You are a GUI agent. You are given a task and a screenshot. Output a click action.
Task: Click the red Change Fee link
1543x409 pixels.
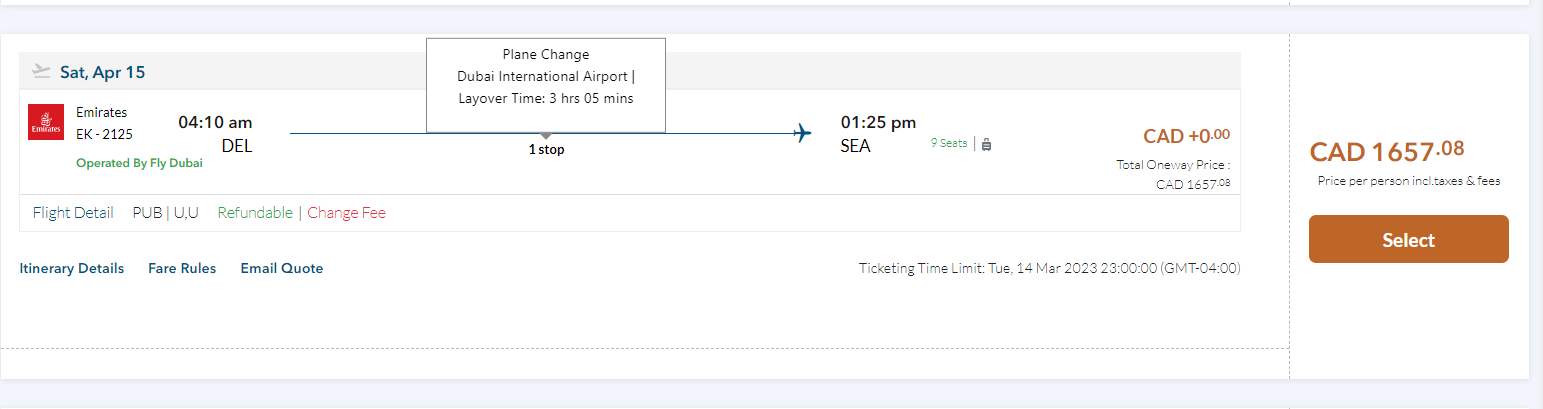click(x=346, y=213)
